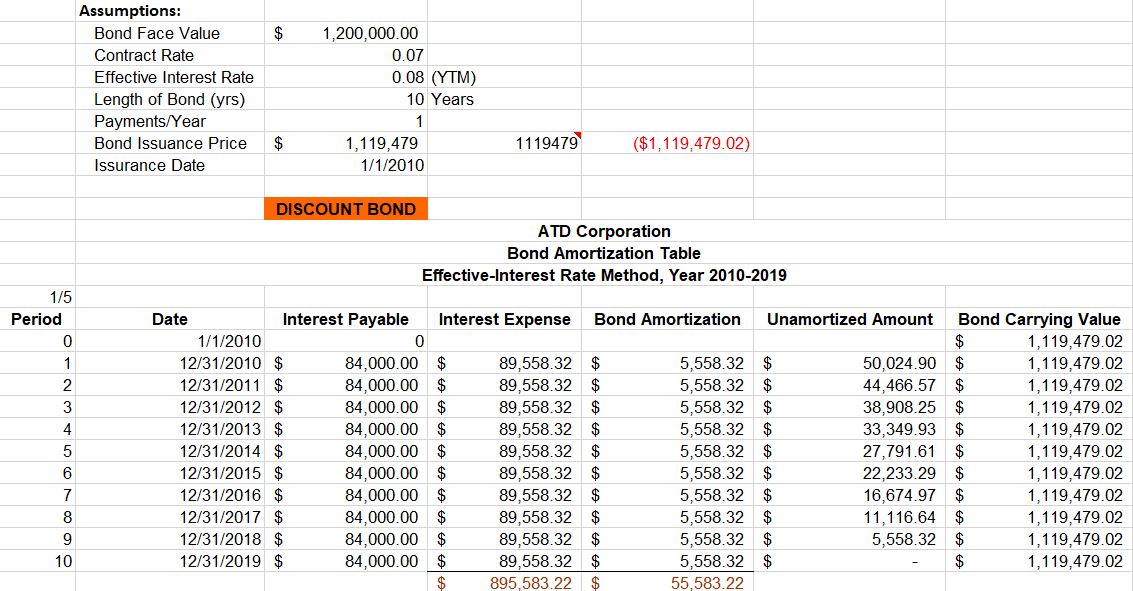
Task: Click the 12/31/2015 date cell
Action: (x=220, y=473)
